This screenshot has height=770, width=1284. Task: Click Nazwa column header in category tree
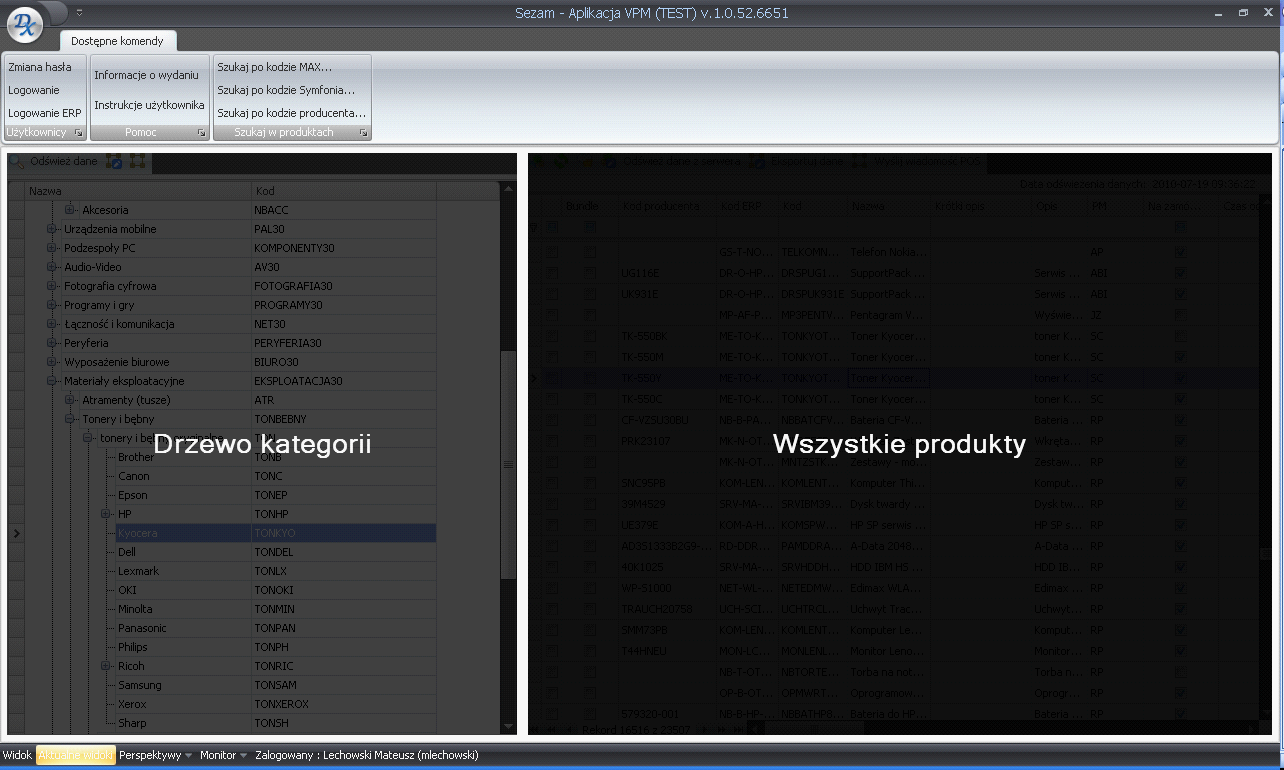point(138,191)
